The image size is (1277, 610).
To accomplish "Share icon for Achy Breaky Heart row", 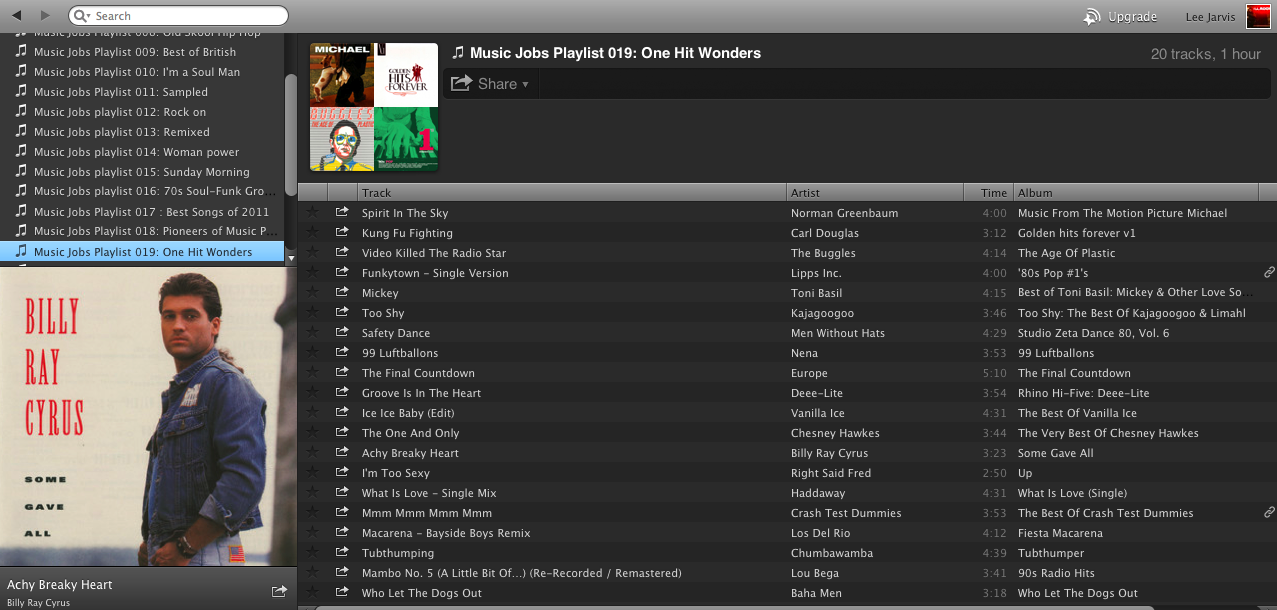I will (x=342, y=452).
